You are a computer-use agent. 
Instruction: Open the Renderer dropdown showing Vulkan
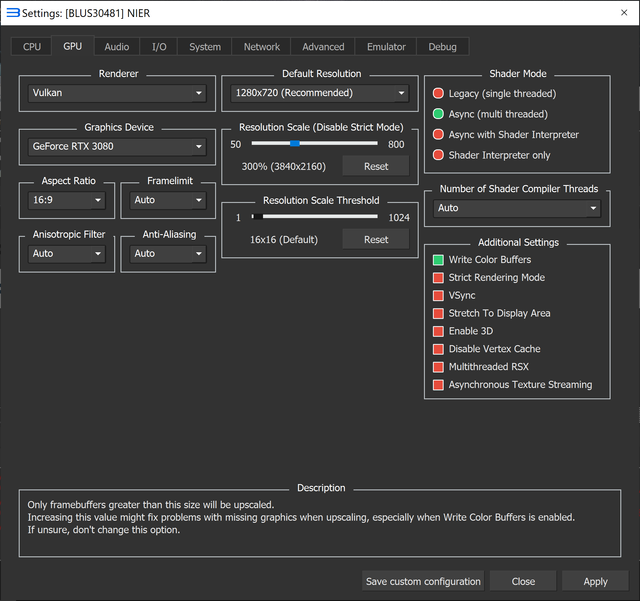117,93
